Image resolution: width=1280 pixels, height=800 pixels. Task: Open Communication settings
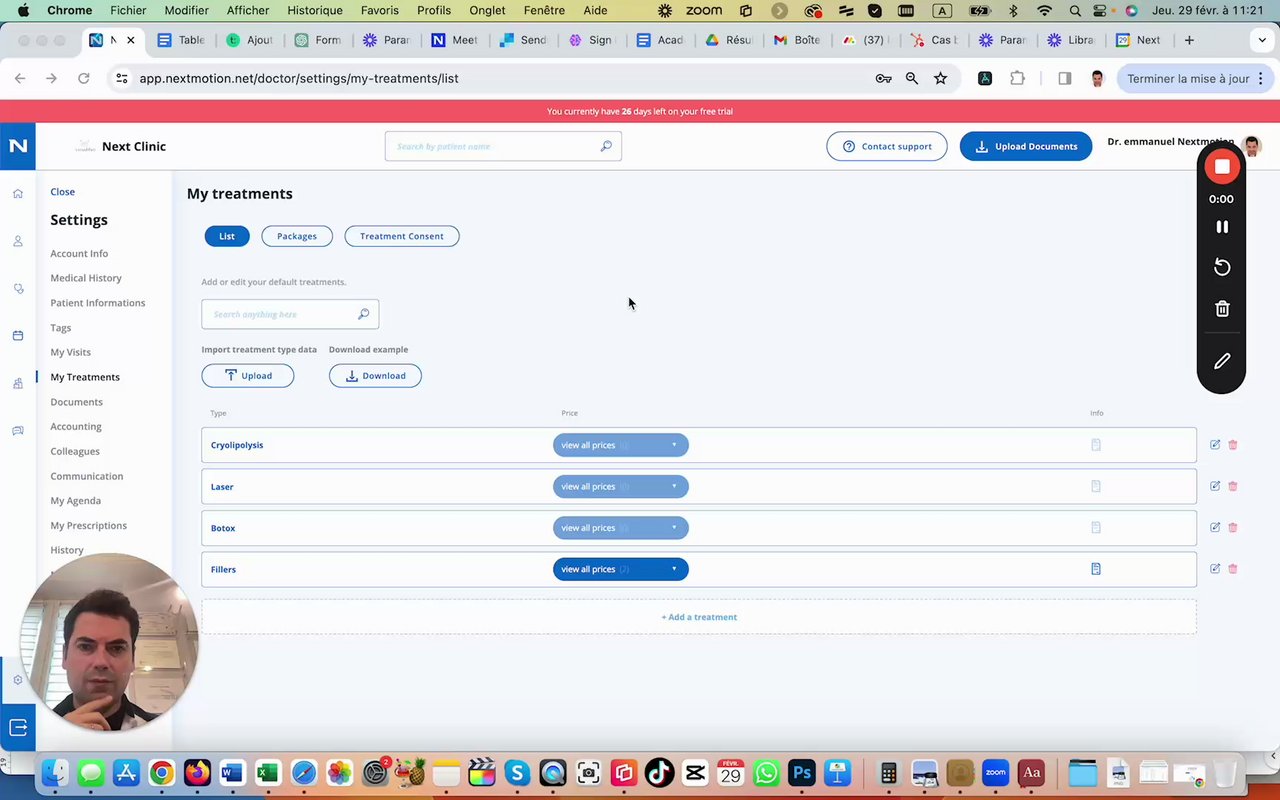tap(87, 476)
